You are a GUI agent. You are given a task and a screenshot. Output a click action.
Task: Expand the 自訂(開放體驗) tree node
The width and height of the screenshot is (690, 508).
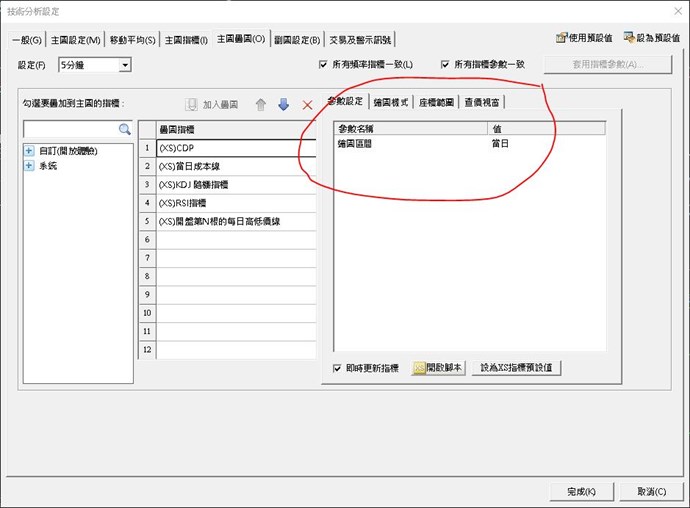tap(29, 151)
